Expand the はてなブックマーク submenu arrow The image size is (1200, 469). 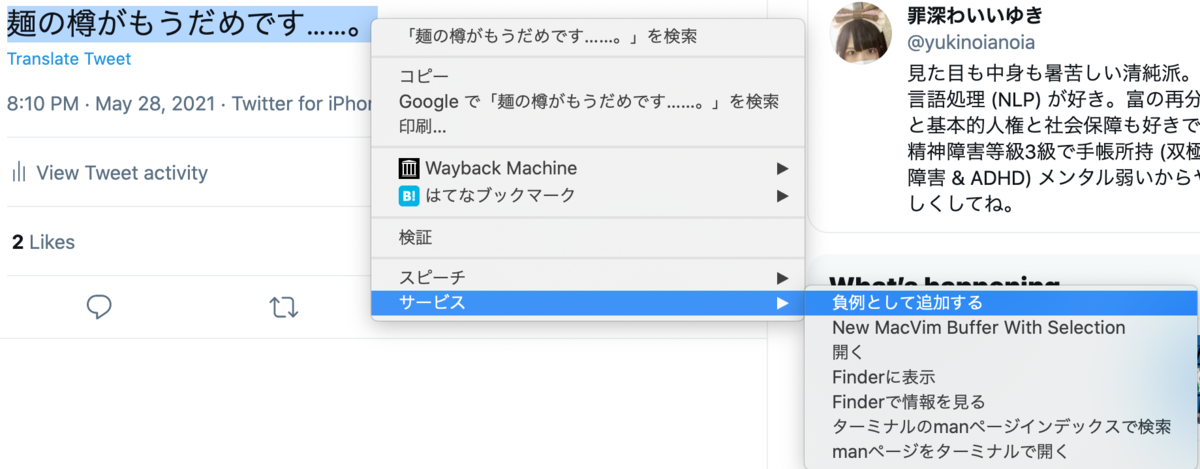point(782,196)
